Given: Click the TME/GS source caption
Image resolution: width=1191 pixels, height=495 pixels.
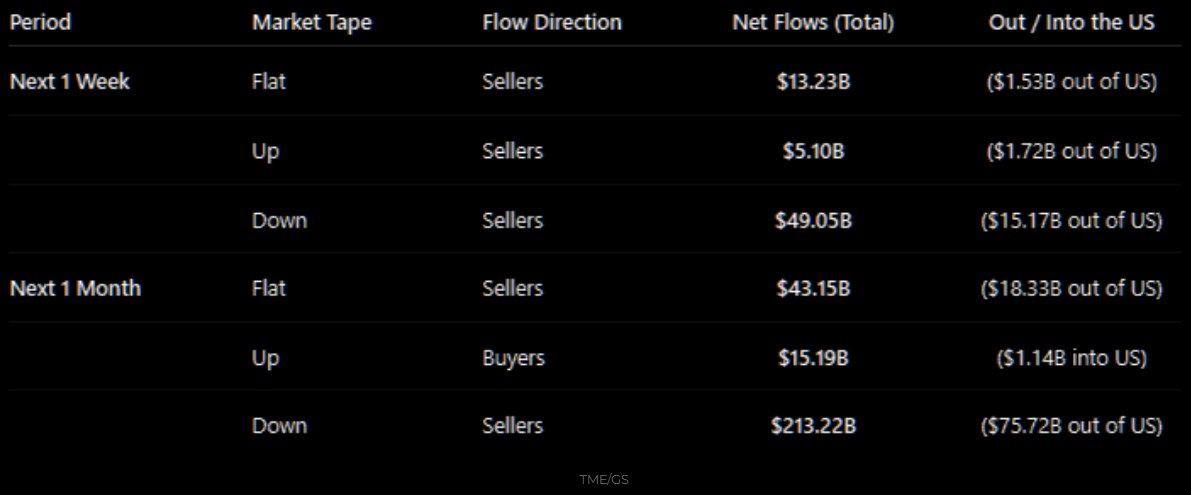Looking at the screenshot, I should (603, 480).
